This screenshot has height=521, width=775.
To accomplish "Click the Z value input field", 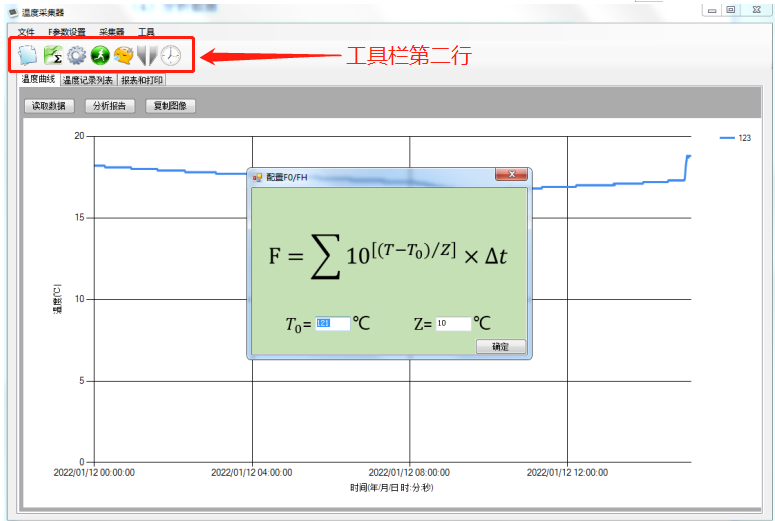I will (x=453, y=324).
